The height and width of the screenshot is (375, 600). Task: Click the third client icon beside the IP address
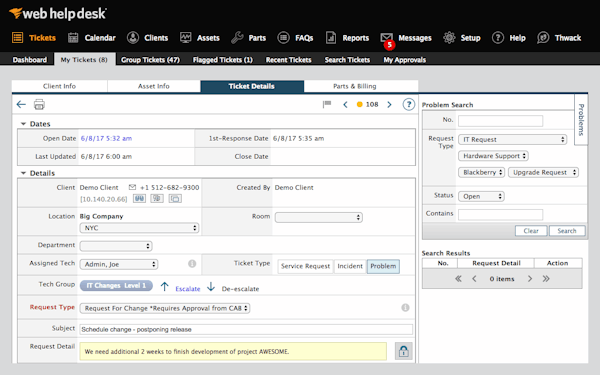click(x=175, y=199)
